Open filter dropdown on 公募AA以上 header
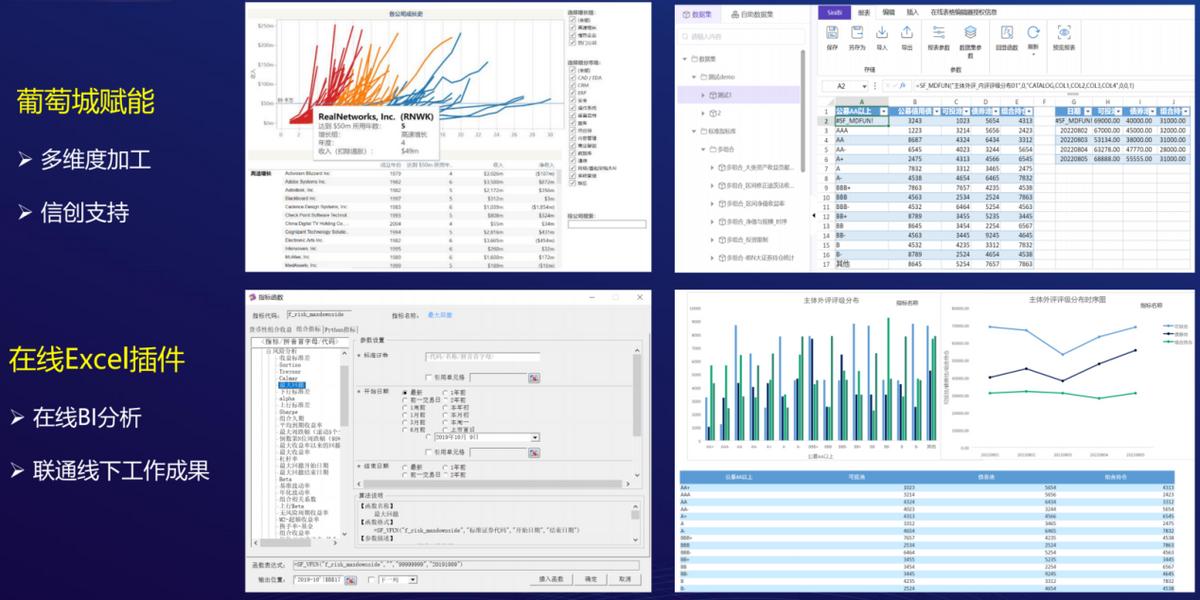1200x600 pixels. pyautogui.click(x=883, y=111)
